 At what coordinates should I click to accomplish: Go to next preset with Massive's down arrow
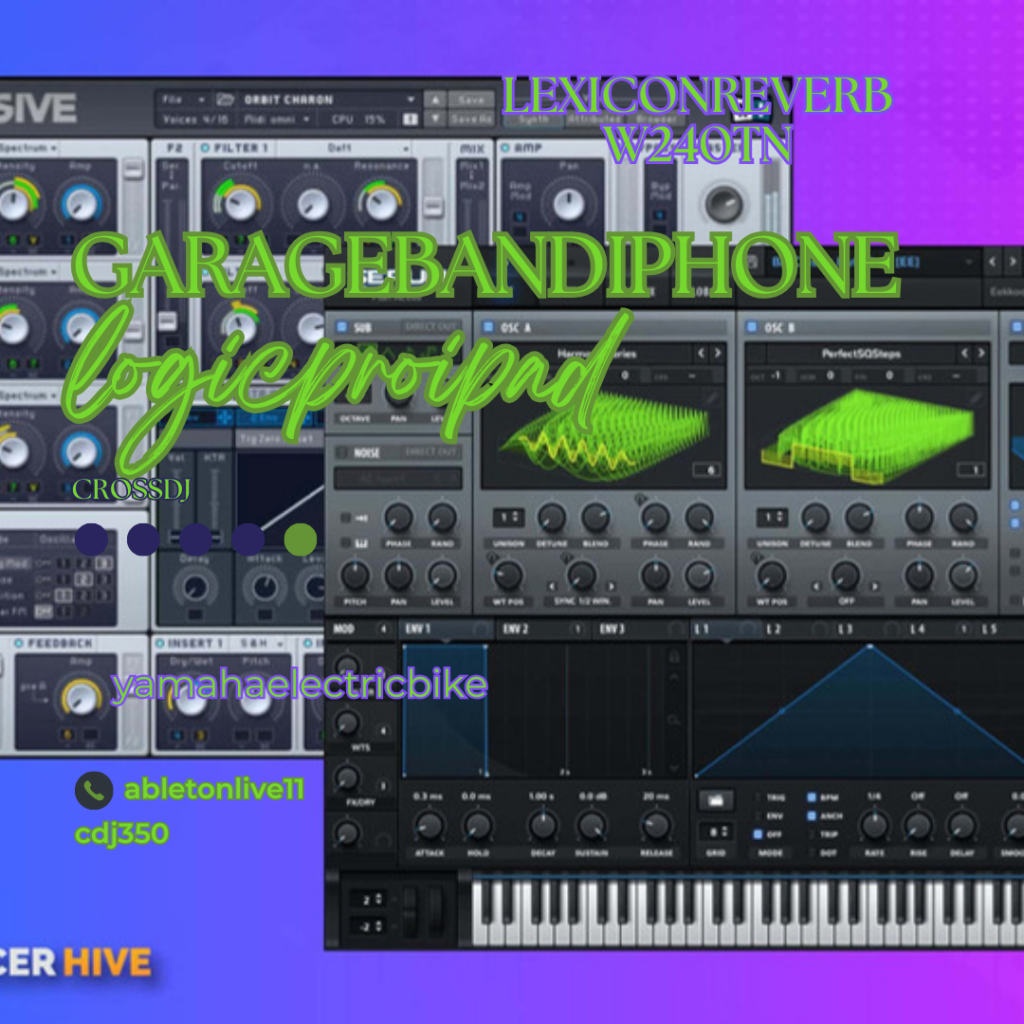tap(435, 119)
